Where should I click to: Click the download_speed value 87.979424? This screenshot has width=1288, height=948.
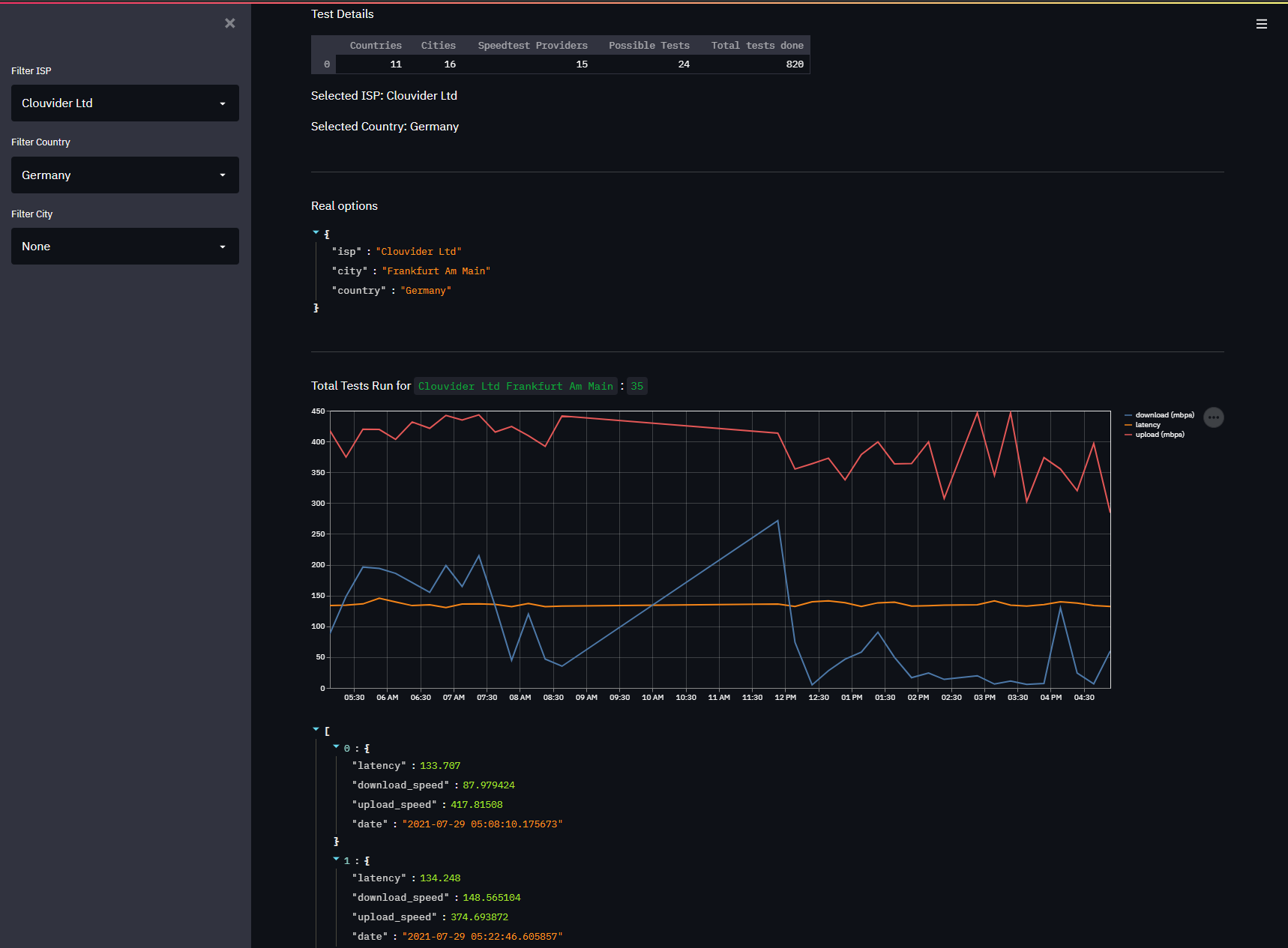click(x=489, y=785)
